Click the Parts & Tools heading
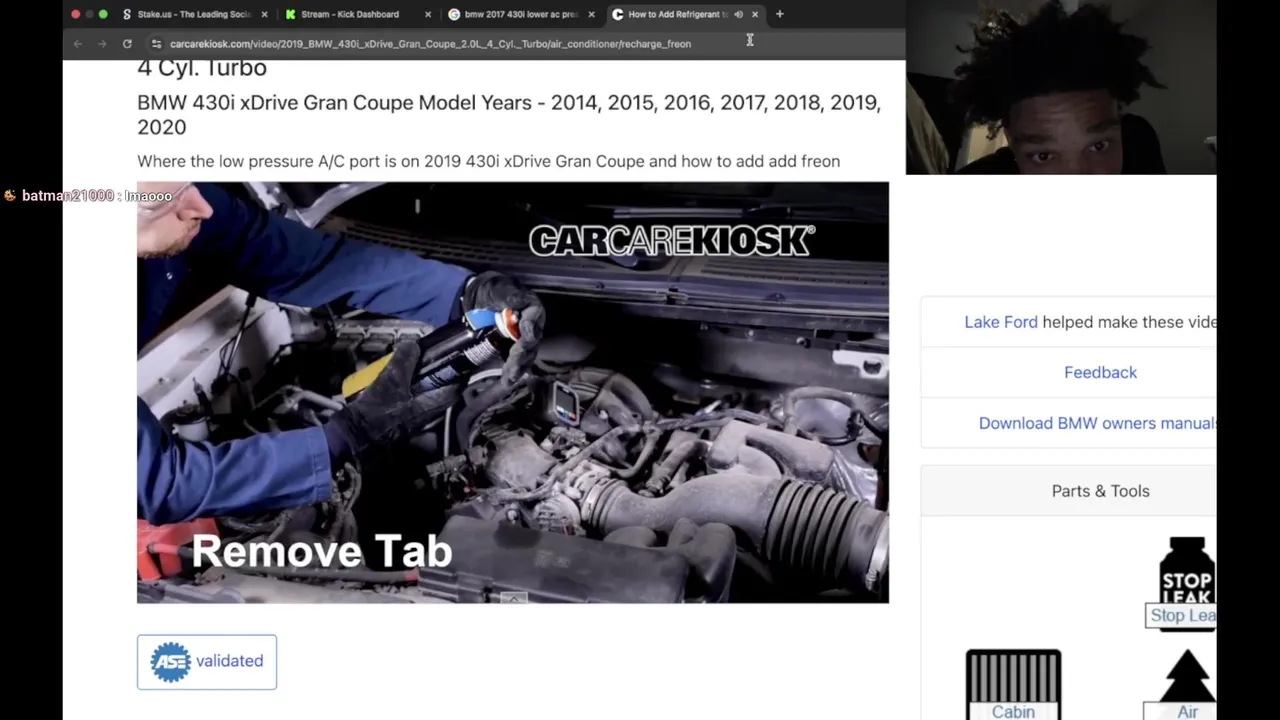 point(1100,491)
